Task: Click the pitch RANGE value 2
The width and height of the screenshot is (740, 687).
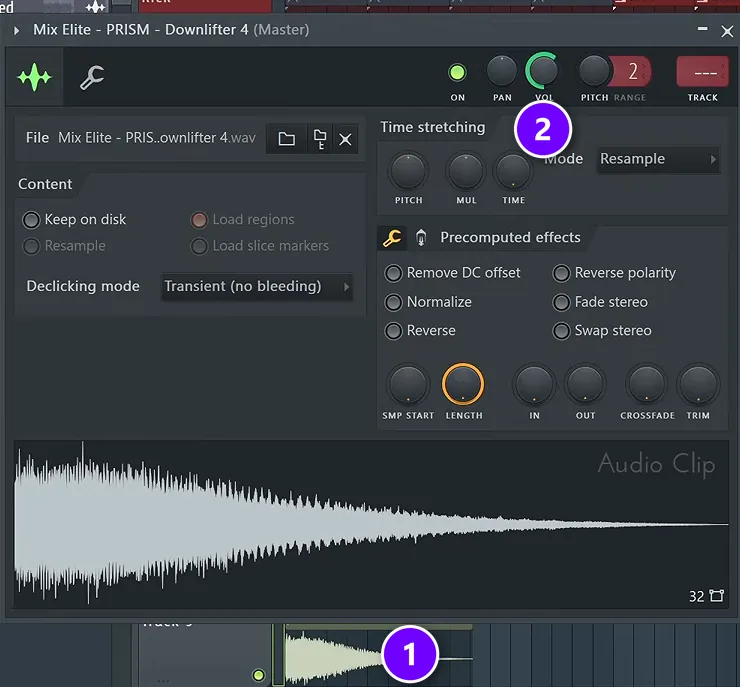Action: coord(632,72)
